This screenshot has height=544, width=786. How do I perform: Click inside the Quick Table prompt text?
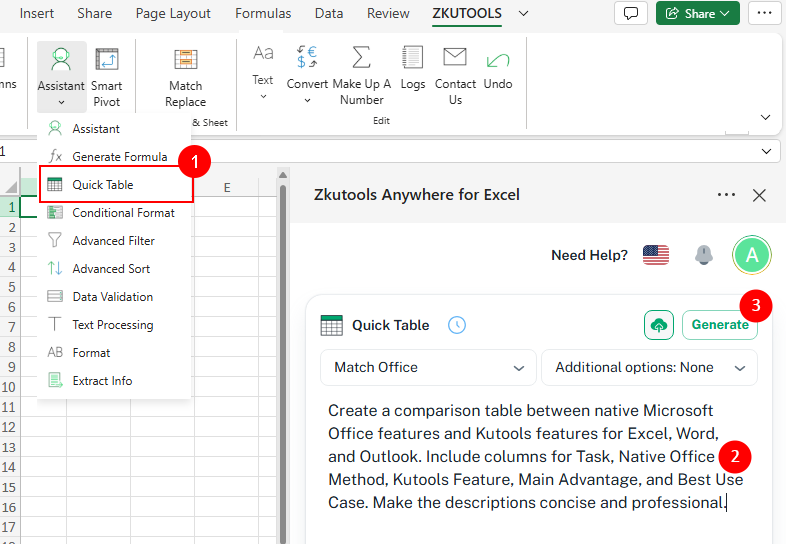coord(535,456)
